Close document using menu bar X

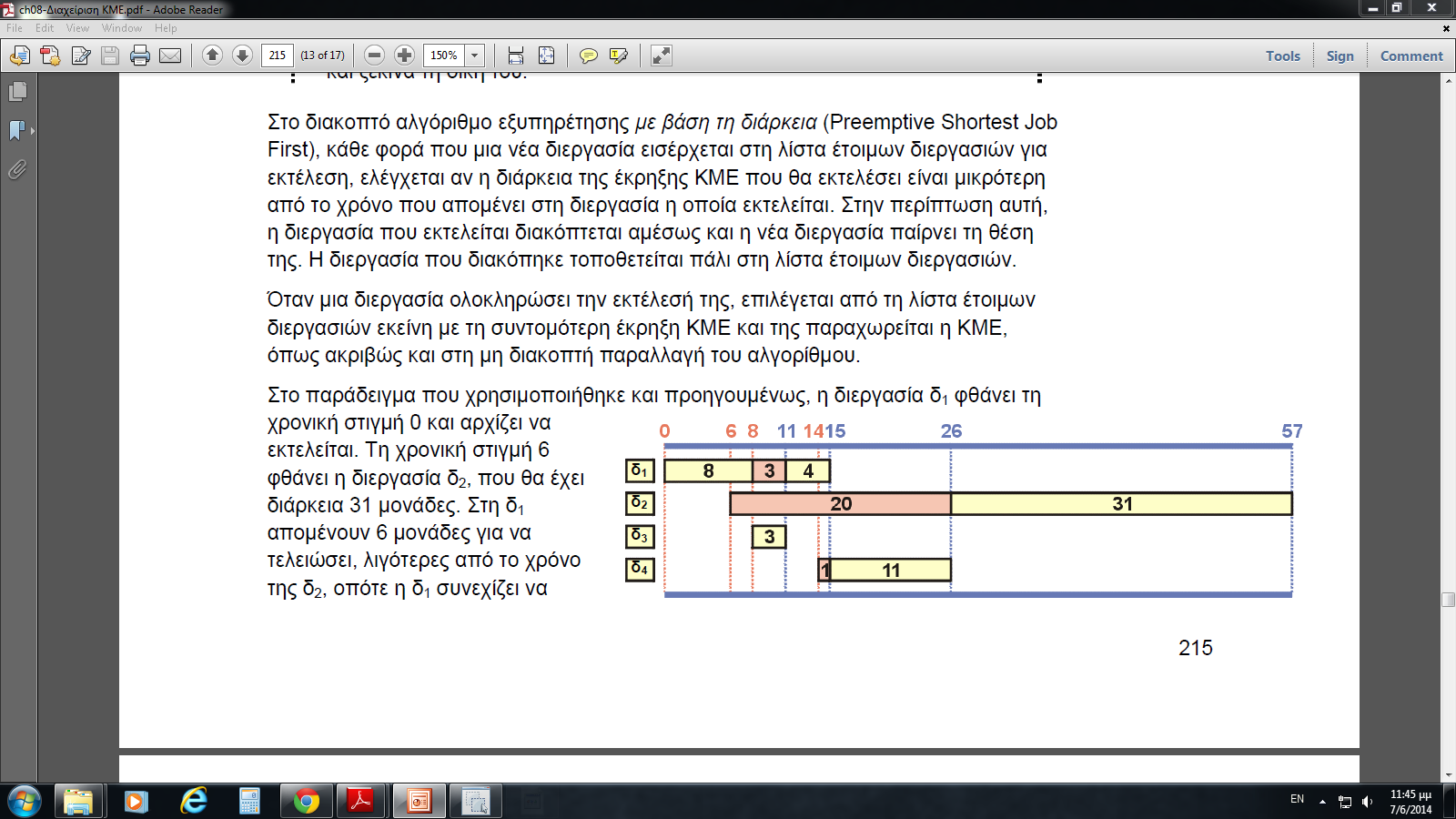pyautogui.click(x=1446, y=28)
